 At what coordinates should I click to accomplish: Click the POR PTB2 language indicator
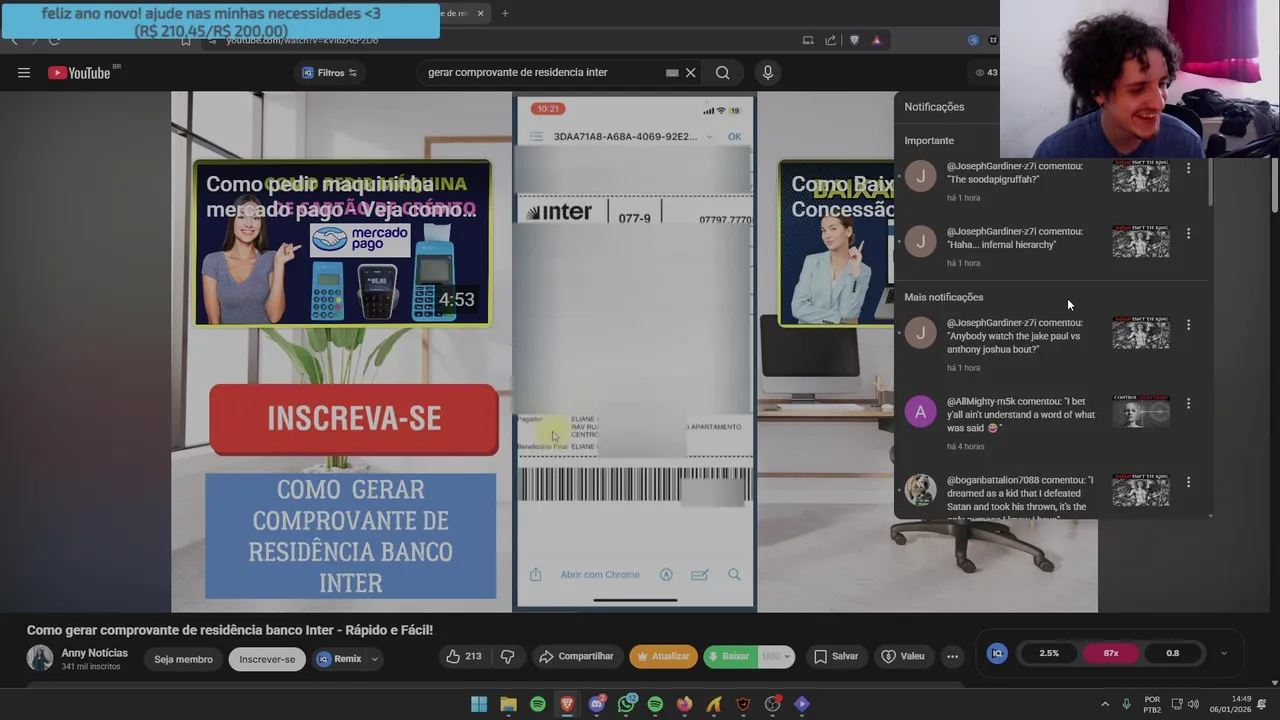pos(1152,704)
